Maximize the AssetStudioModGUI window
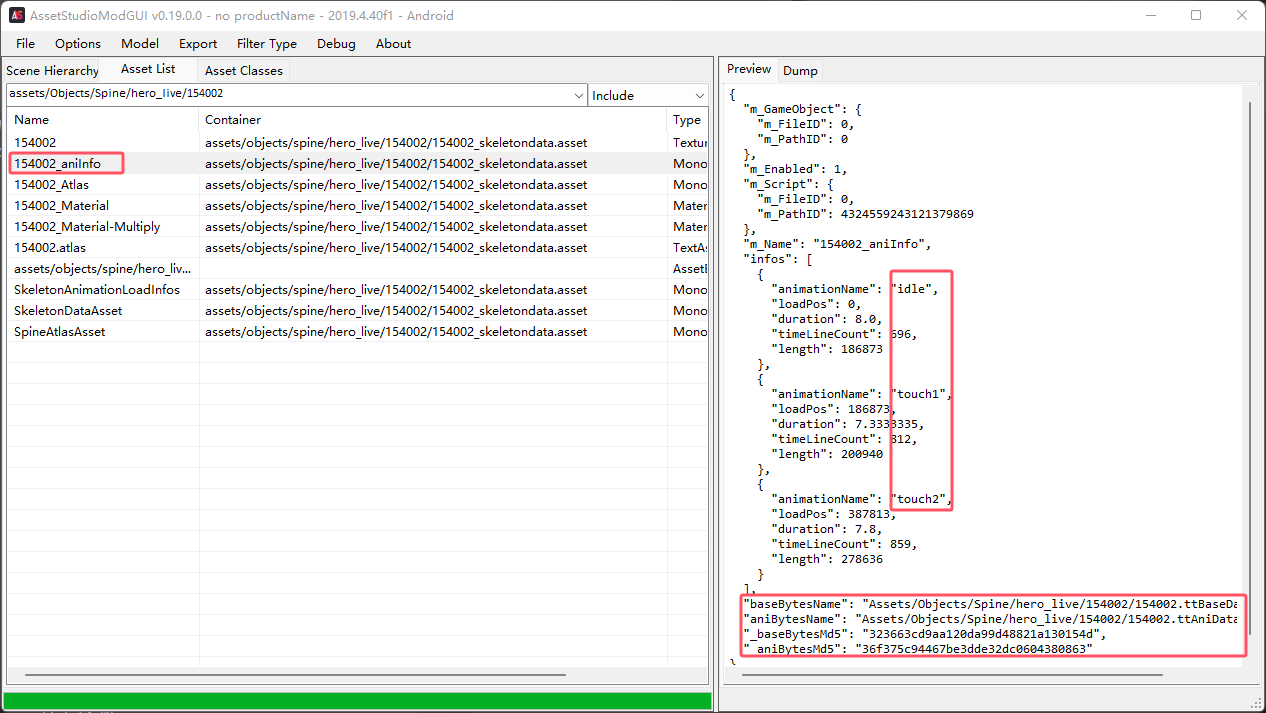Viewport: 1266px width, 713px height. pos(1197,15)
